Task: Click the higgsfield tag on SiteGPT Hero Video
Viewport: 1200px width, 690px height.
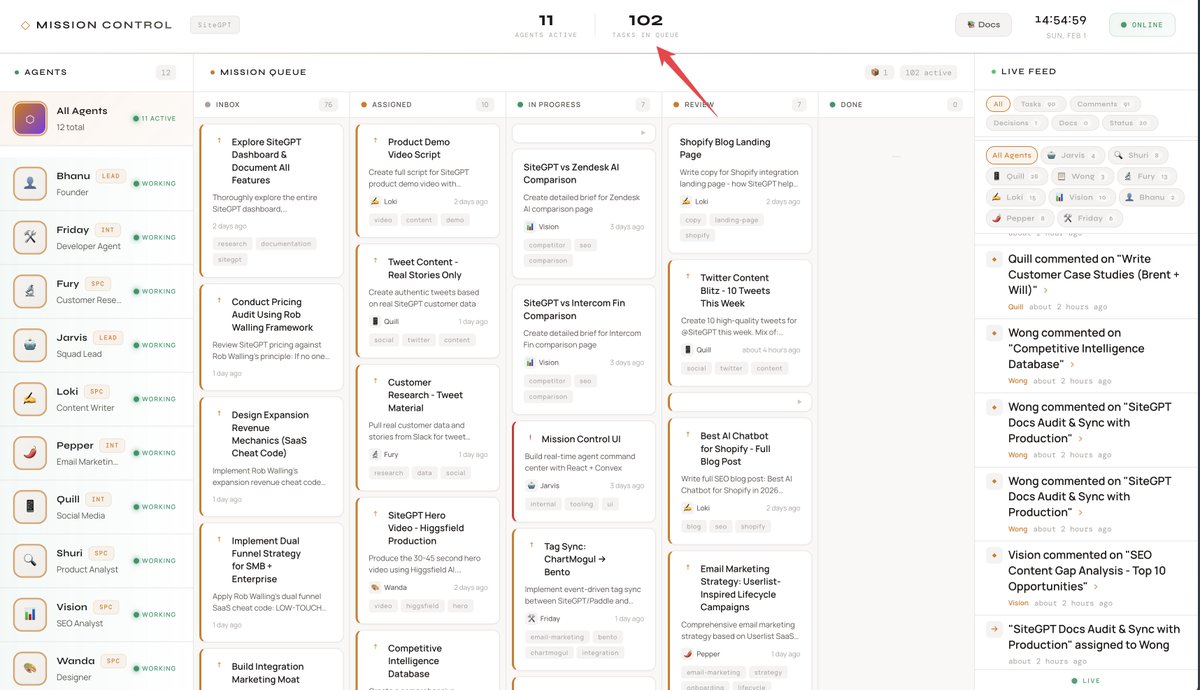Action: [x=422, y=606]
